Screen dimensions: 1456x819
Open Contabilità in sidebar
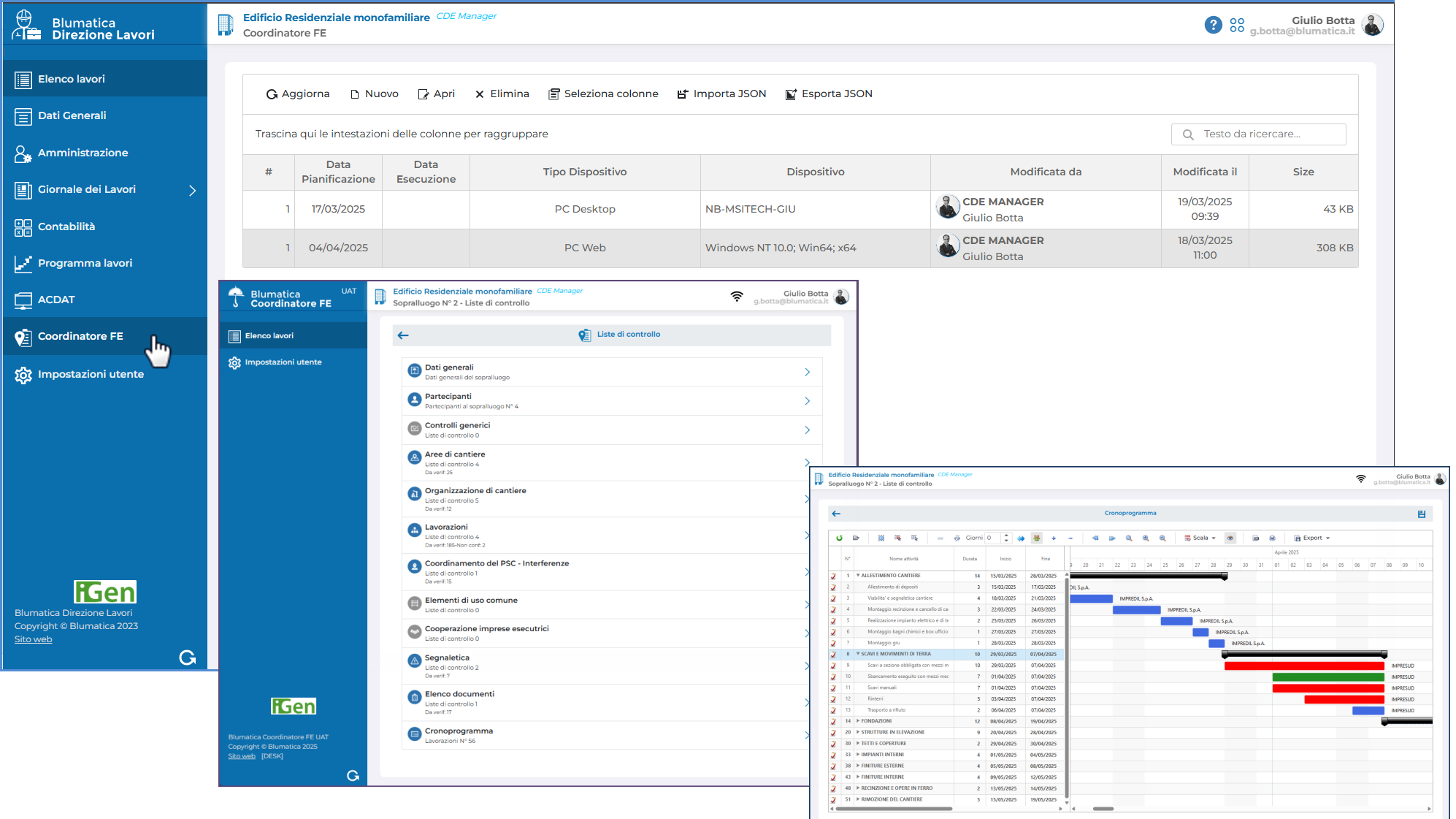105,226
